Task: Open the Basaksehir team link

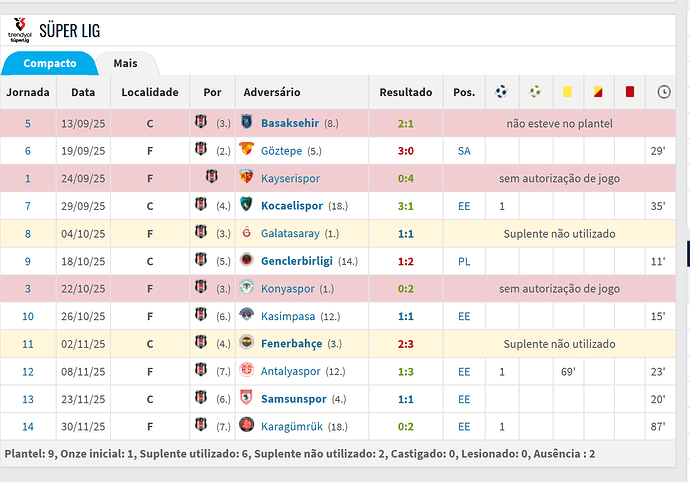Action: coord(290,123)
